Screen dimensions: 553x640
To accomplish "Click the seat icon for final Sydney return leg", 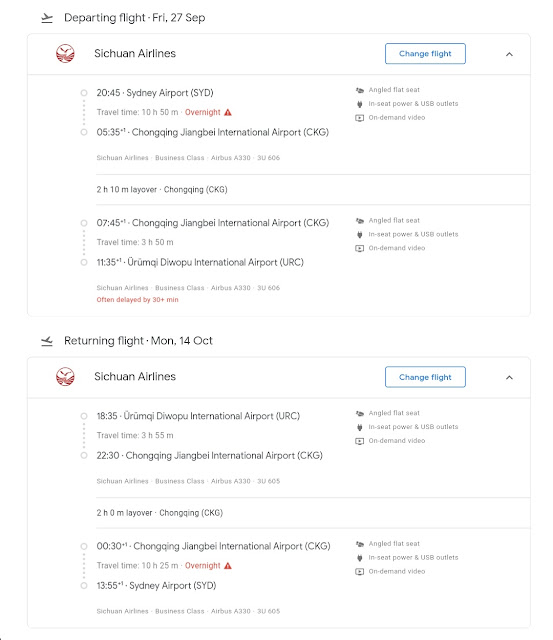I will [360, 544].
